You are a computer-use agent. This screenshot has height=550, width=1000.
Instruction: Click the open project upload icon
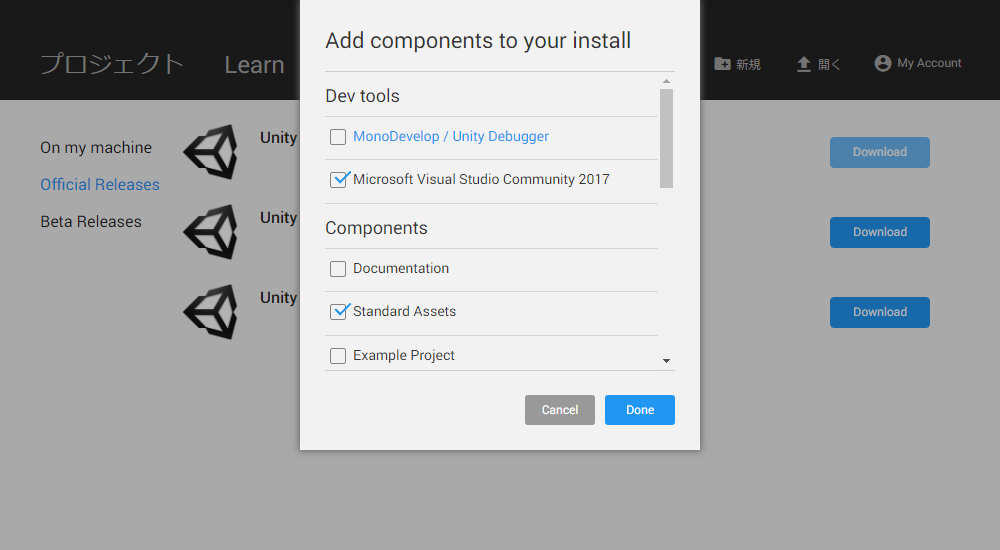coord(804,64)
